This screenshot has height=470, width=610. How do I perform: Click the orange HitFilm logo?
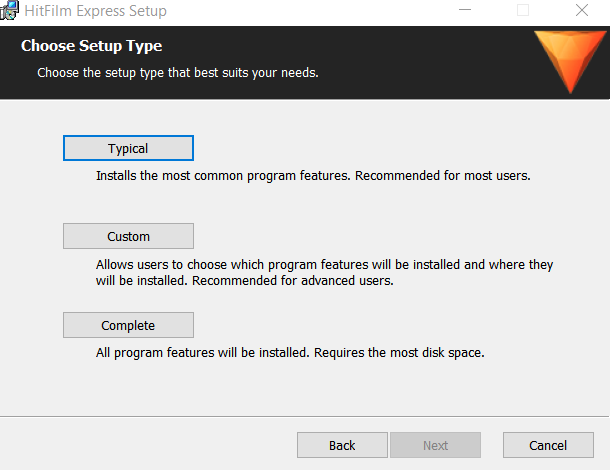click(570, 61)
